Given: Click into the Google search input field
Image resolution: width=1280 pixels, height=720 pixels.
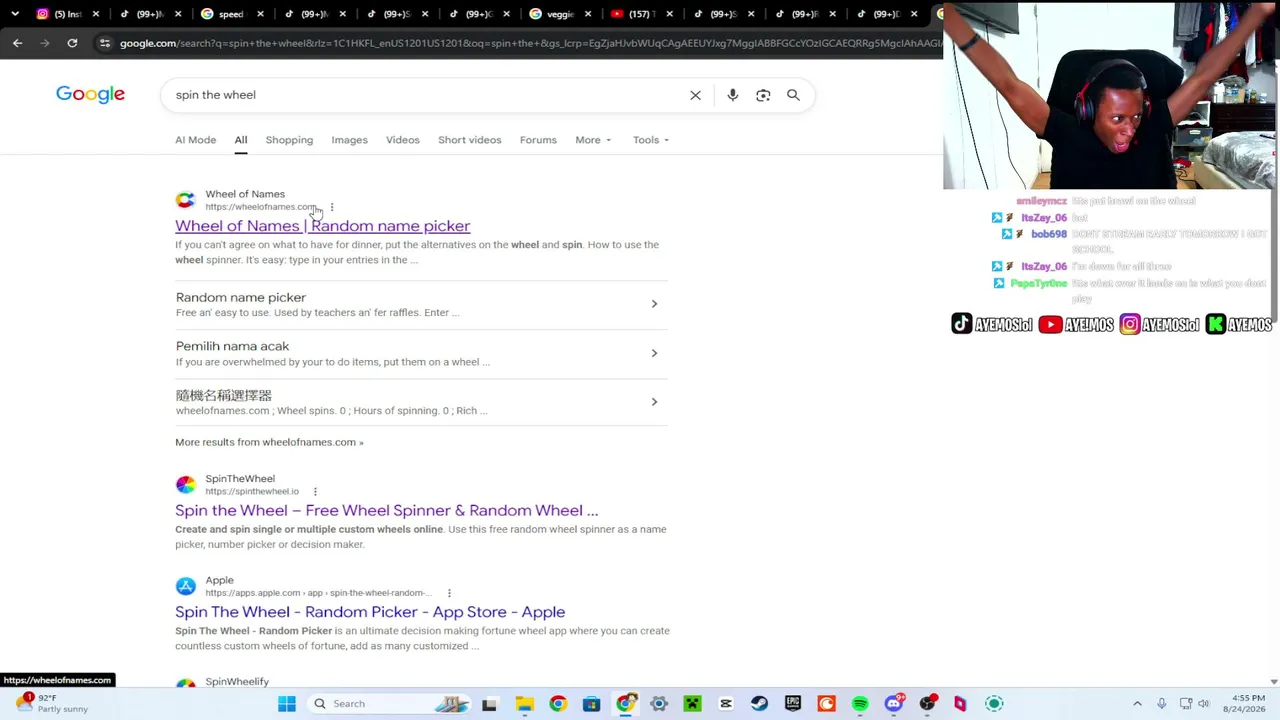Looking at the screenshot, I should point(425,95).
